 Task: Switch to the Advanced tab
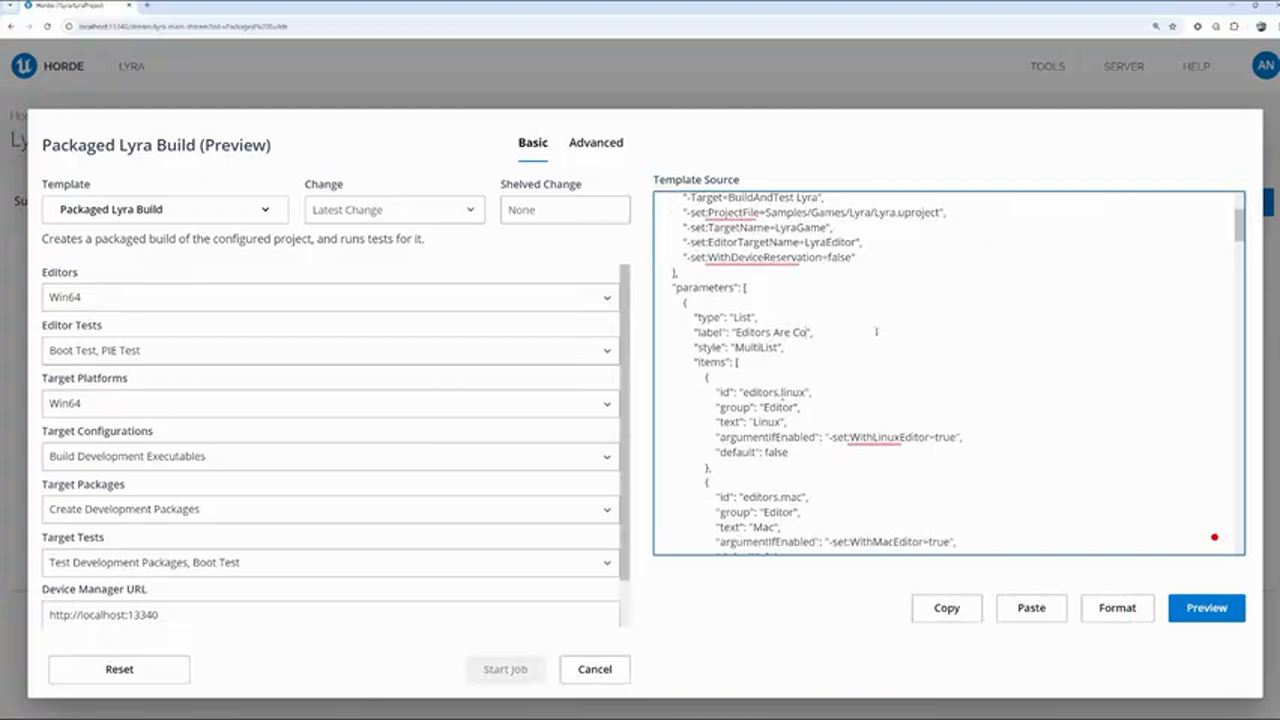pos(596,143)
